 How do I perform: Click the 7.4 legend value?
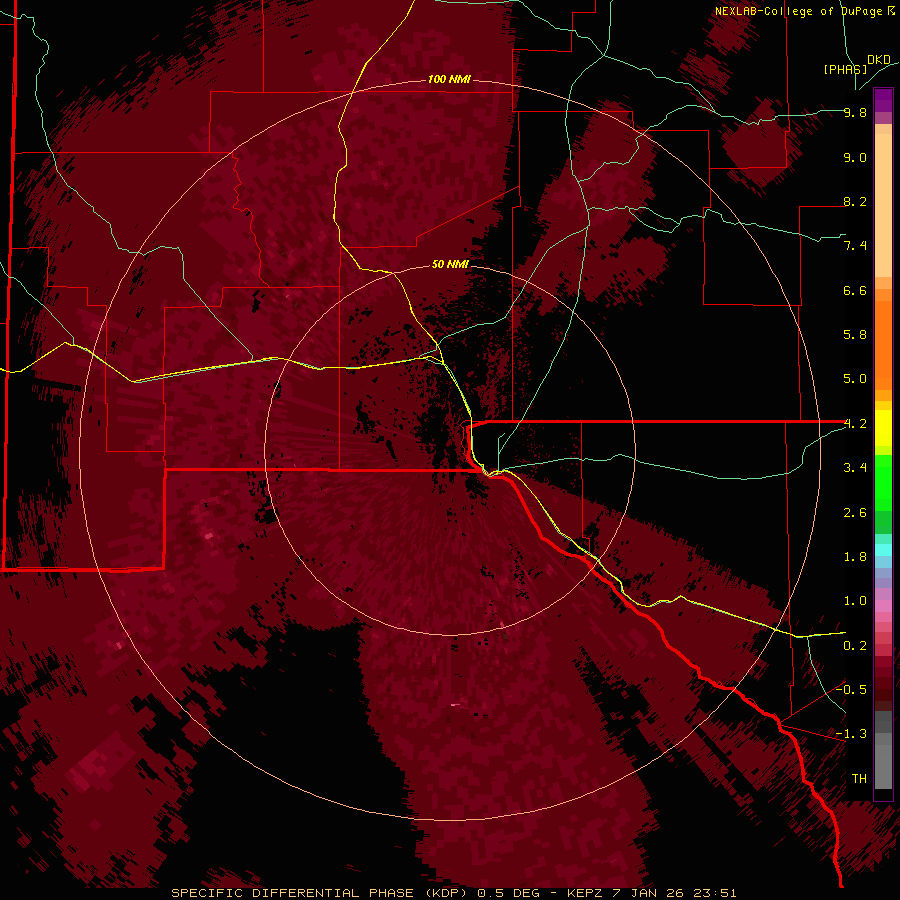pyautogui.click(x=855, y=246)
